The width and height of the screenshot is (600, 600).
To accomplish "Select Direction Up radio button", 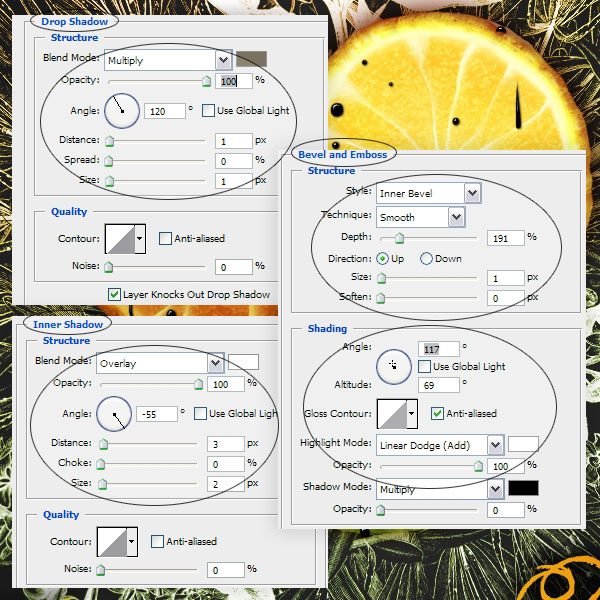I will click(382, 259).
